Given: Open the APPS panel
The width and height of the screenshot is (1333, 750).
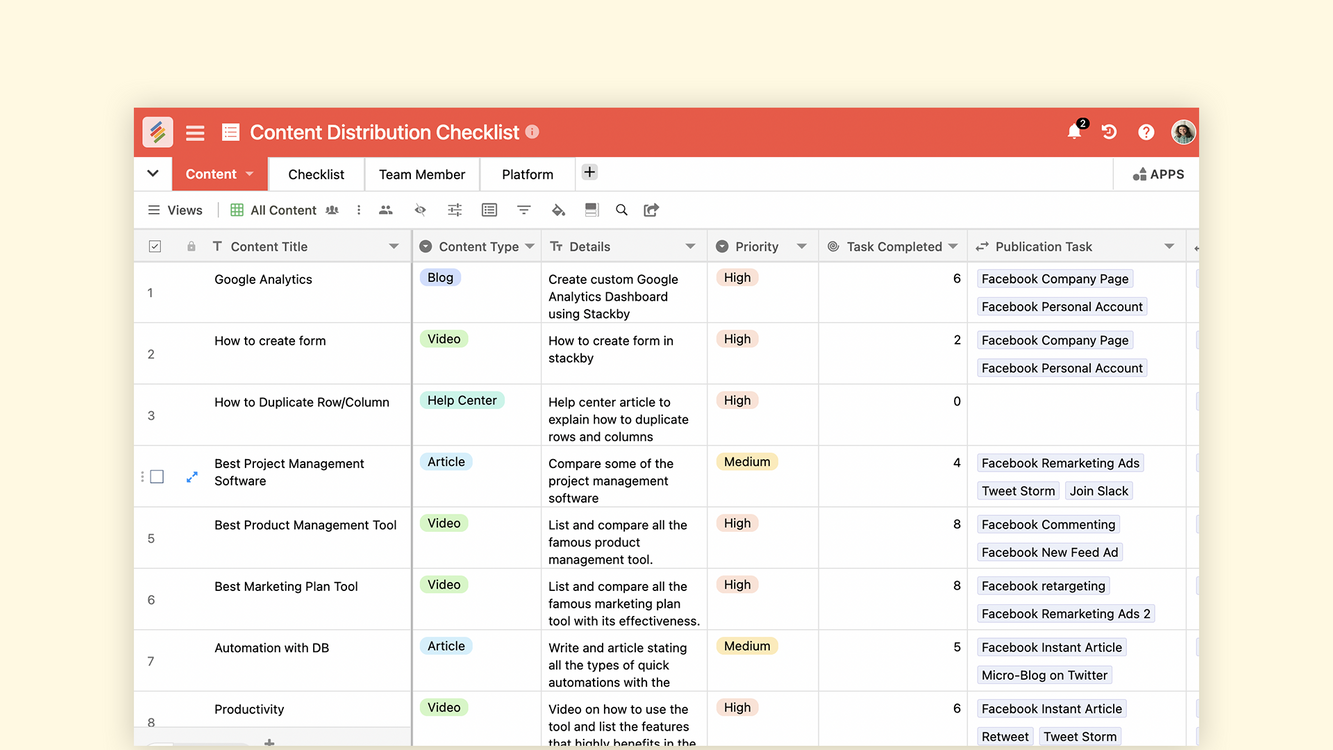Looking at the screenshot, I should click(x=1158, y=174).
